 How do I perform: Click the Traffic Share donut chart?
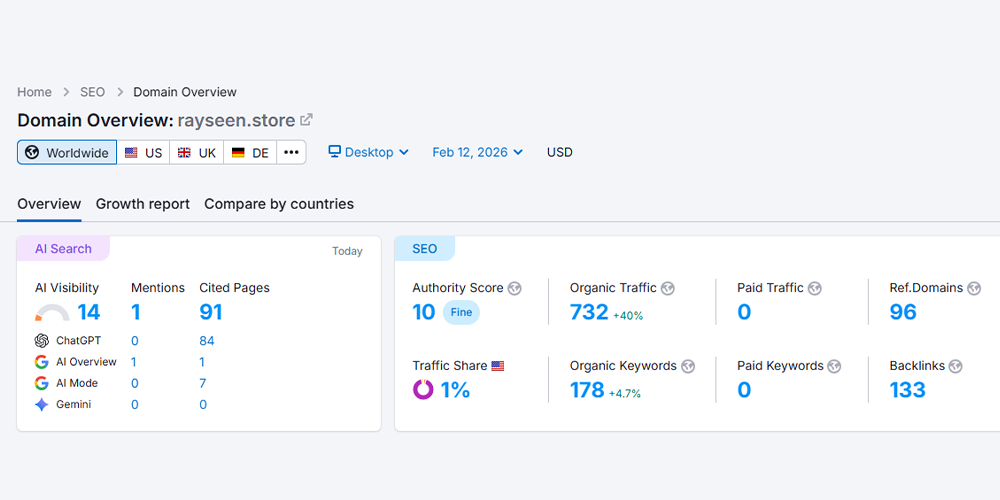423,390
